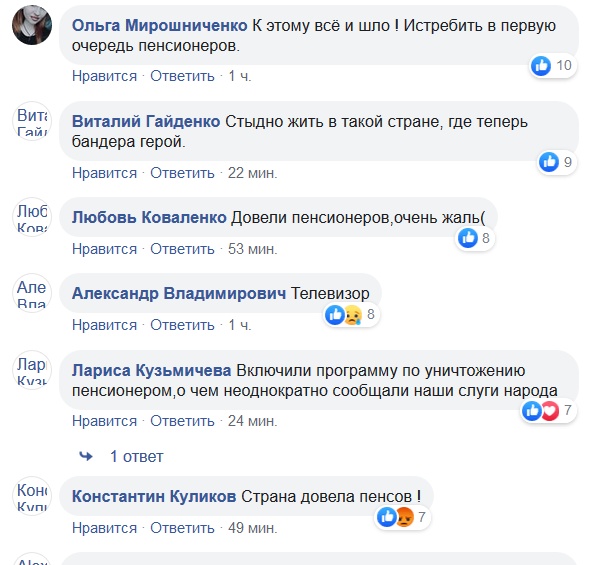
Task: Open Константин Куликов's profile name link
Action: pyautogui.click(x=154, y=497)
